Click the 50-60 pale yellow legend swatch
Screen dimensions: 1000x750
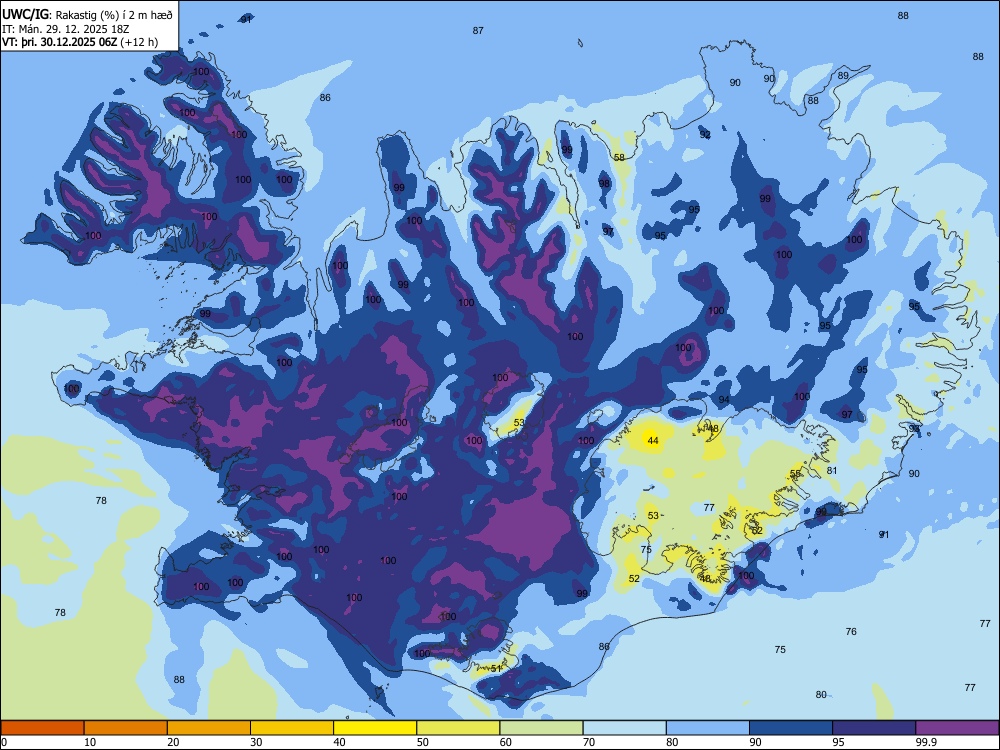point(458,728)
